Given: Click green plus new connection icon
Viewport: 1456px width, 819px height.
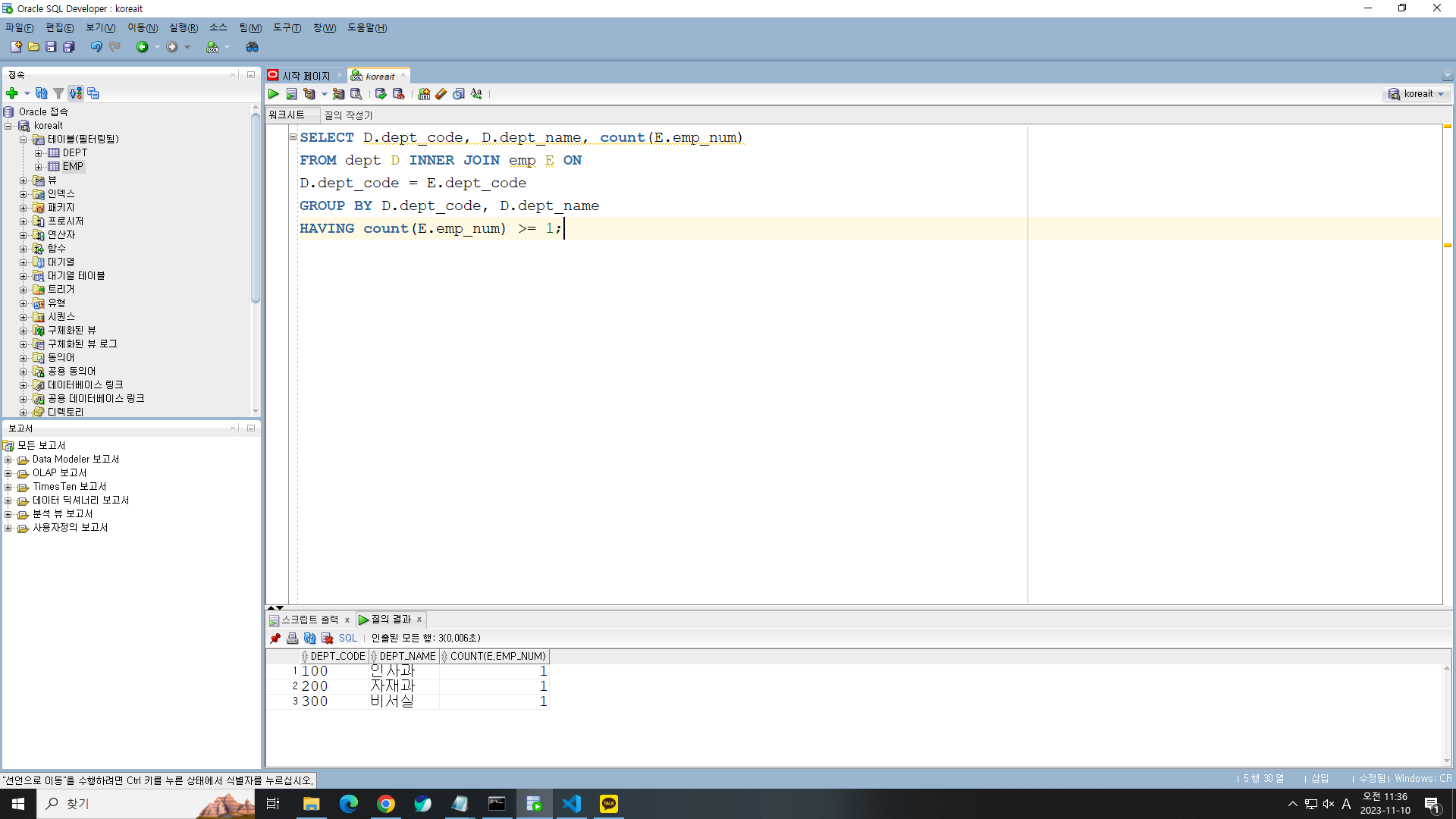Looking at the screenshot, I should click(x=12, y=93).
